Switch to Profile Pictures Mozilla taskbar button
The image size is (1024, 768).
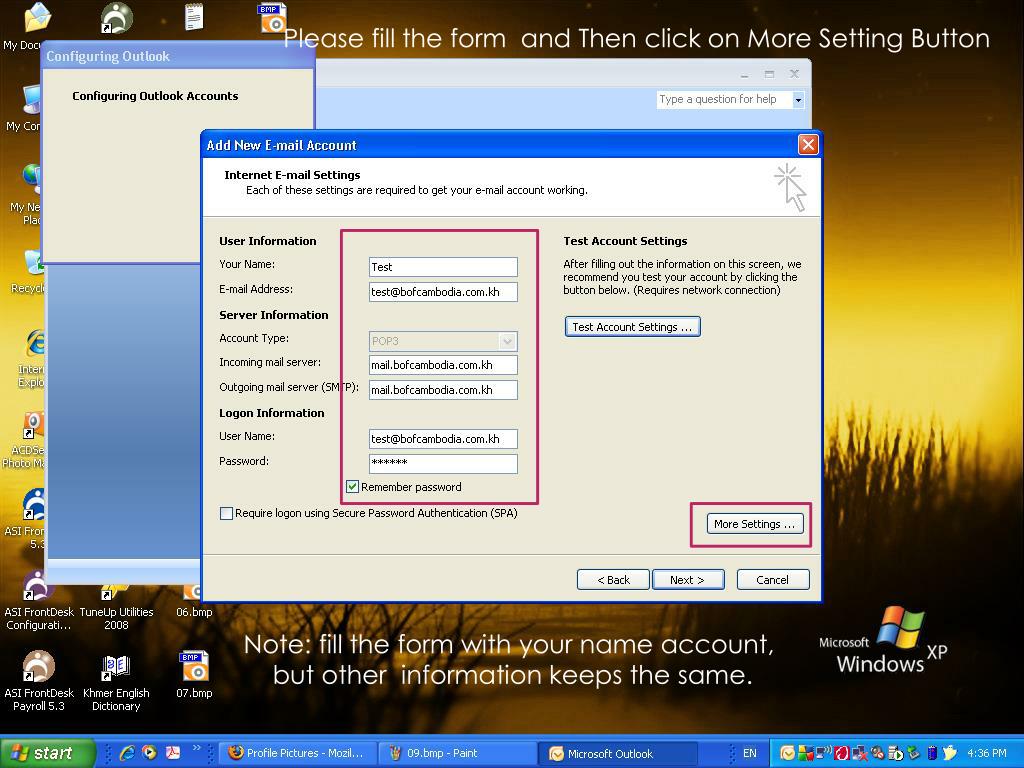point(298,753)
